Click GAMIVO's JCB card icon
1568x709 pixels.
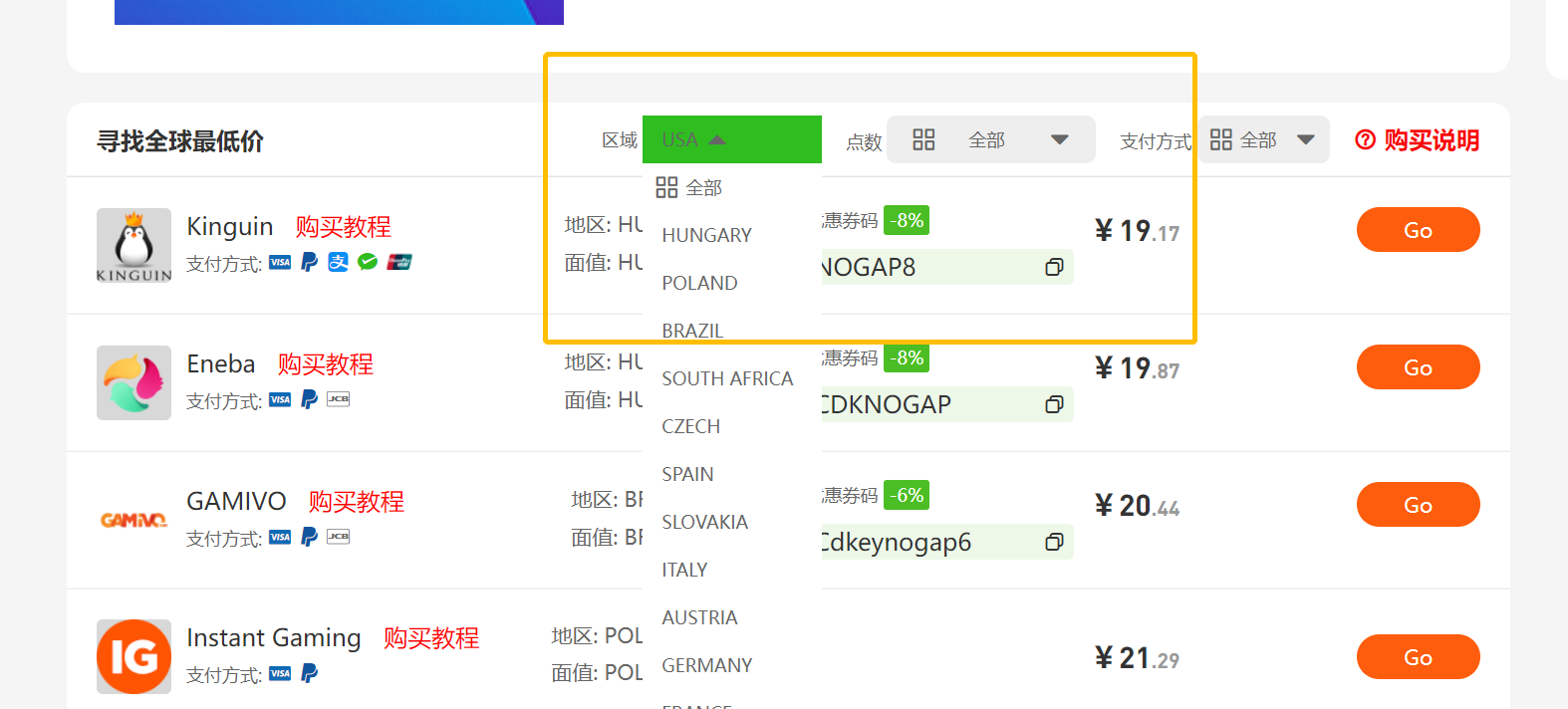339,537
